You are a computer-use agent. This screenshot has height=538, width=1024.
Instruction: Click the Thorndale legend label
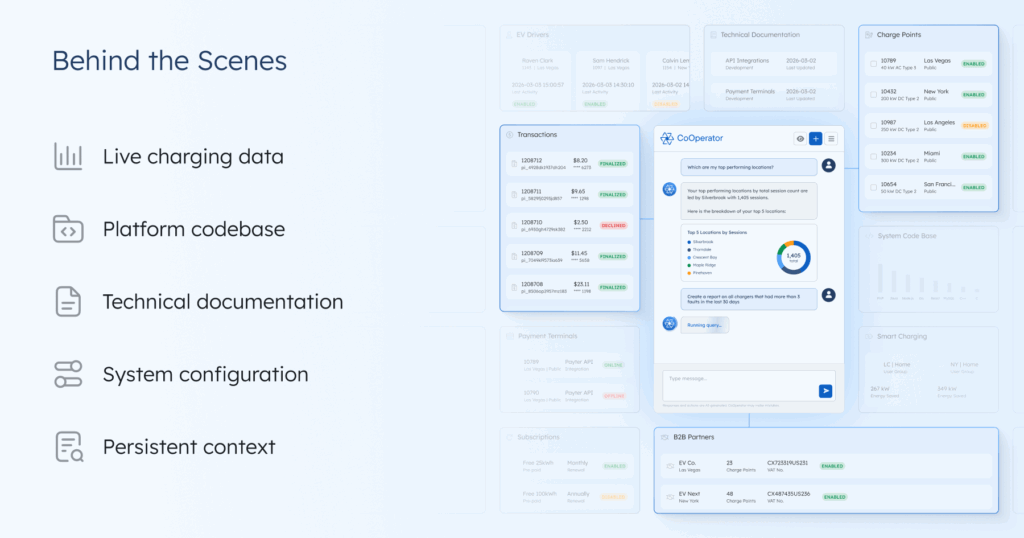(x=702, y=249)
